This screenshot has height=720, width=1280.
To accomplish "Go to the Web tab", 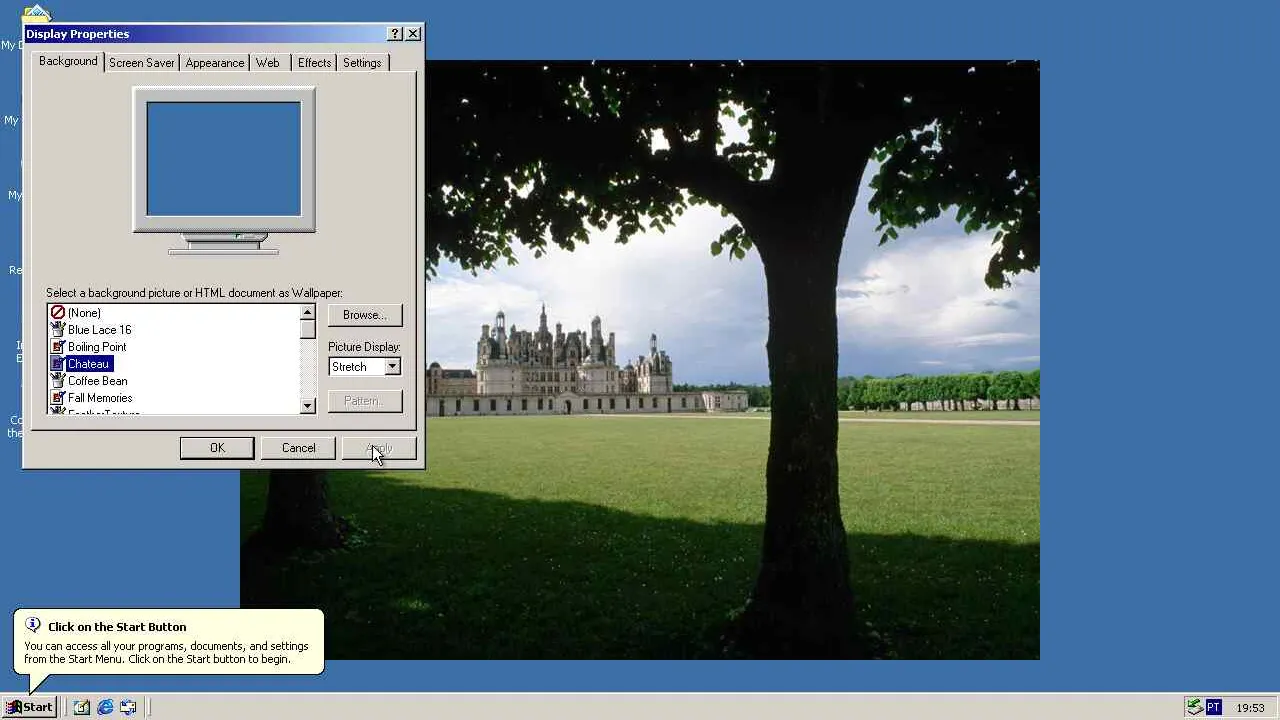I will click(x=268, y=63).
